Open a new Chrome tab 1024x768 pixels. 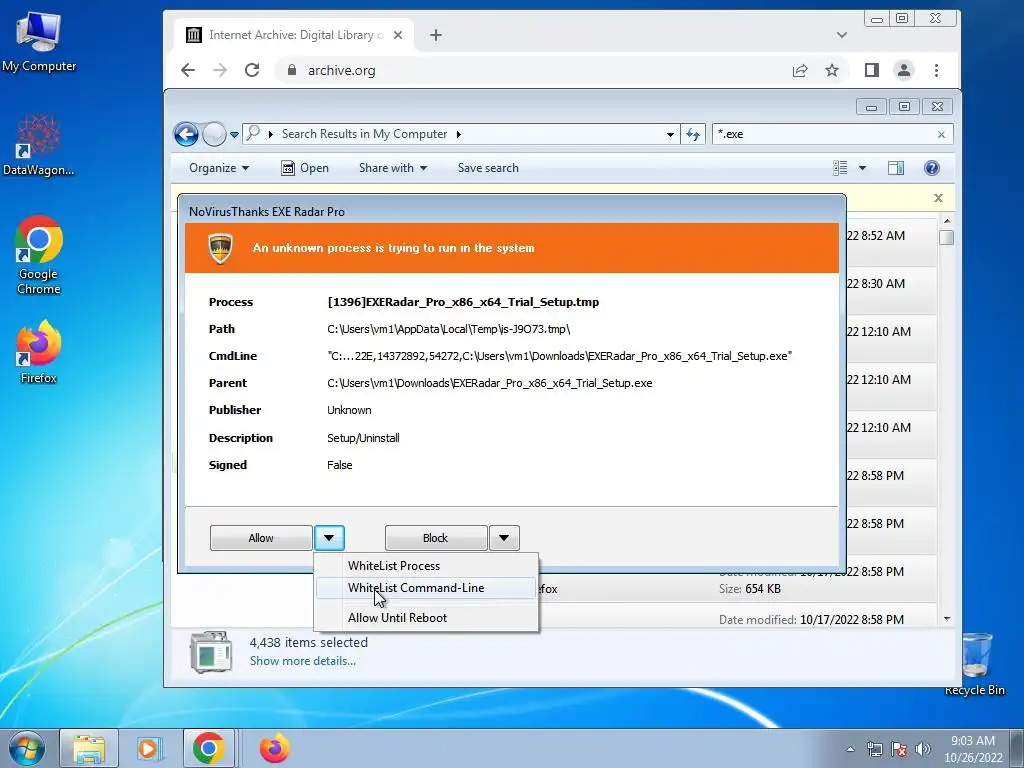(436, 35)
